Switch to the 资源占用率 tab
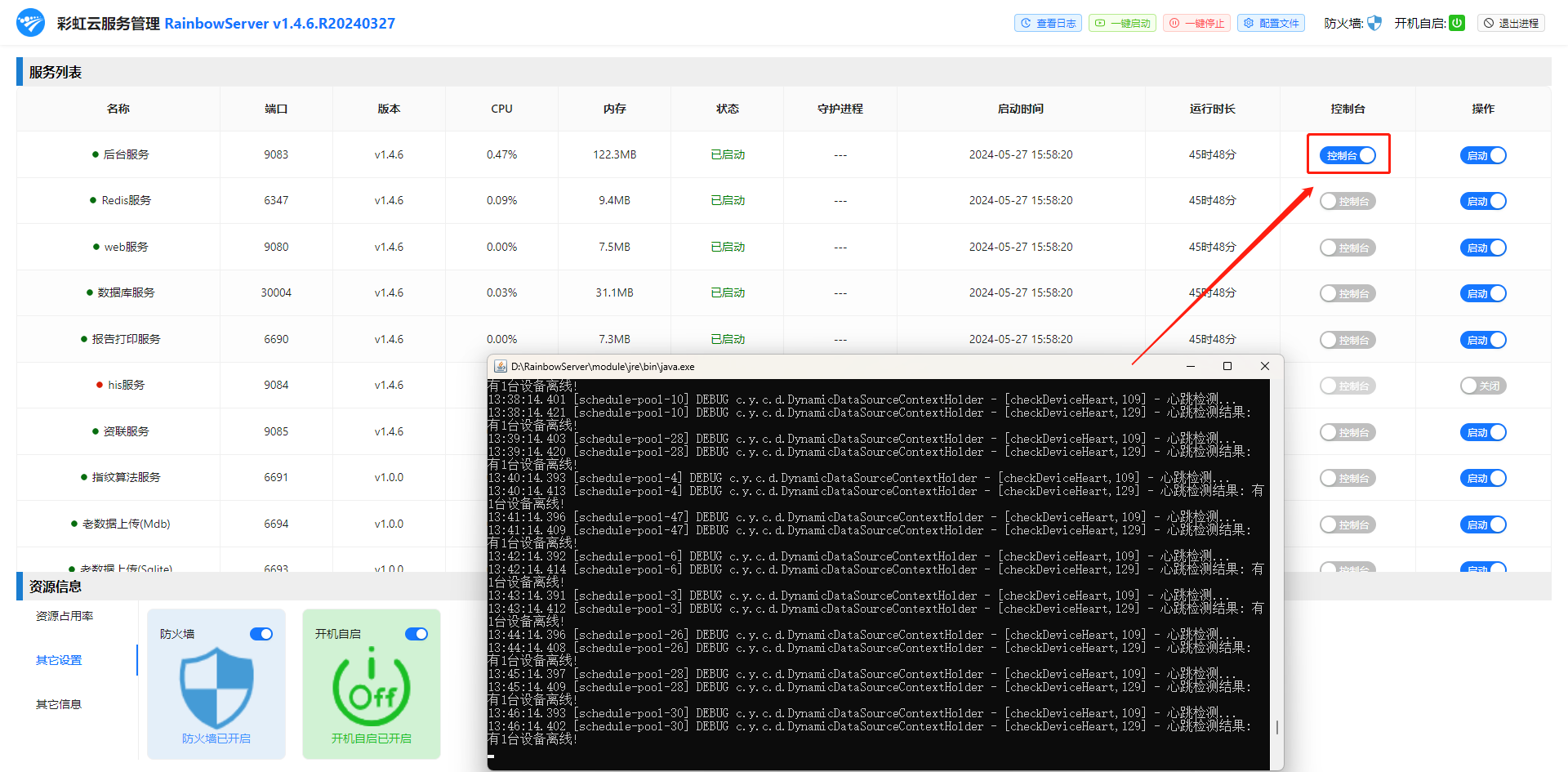The width and height of the screenshot is (1568, 772). [65, 616]
